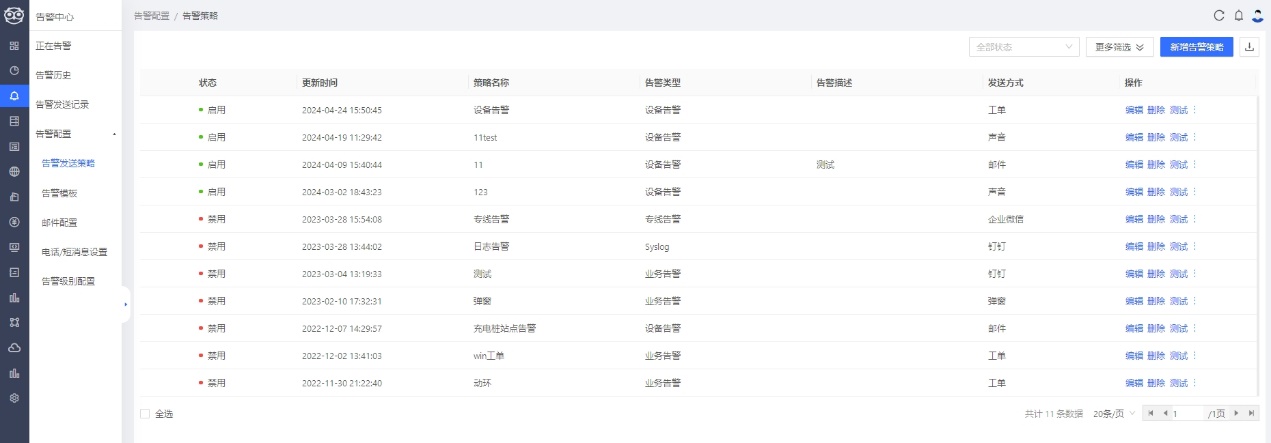Go to the first page arrow in pagination
This screenshot has width=1271, height=443.
tap(1150, 413)
